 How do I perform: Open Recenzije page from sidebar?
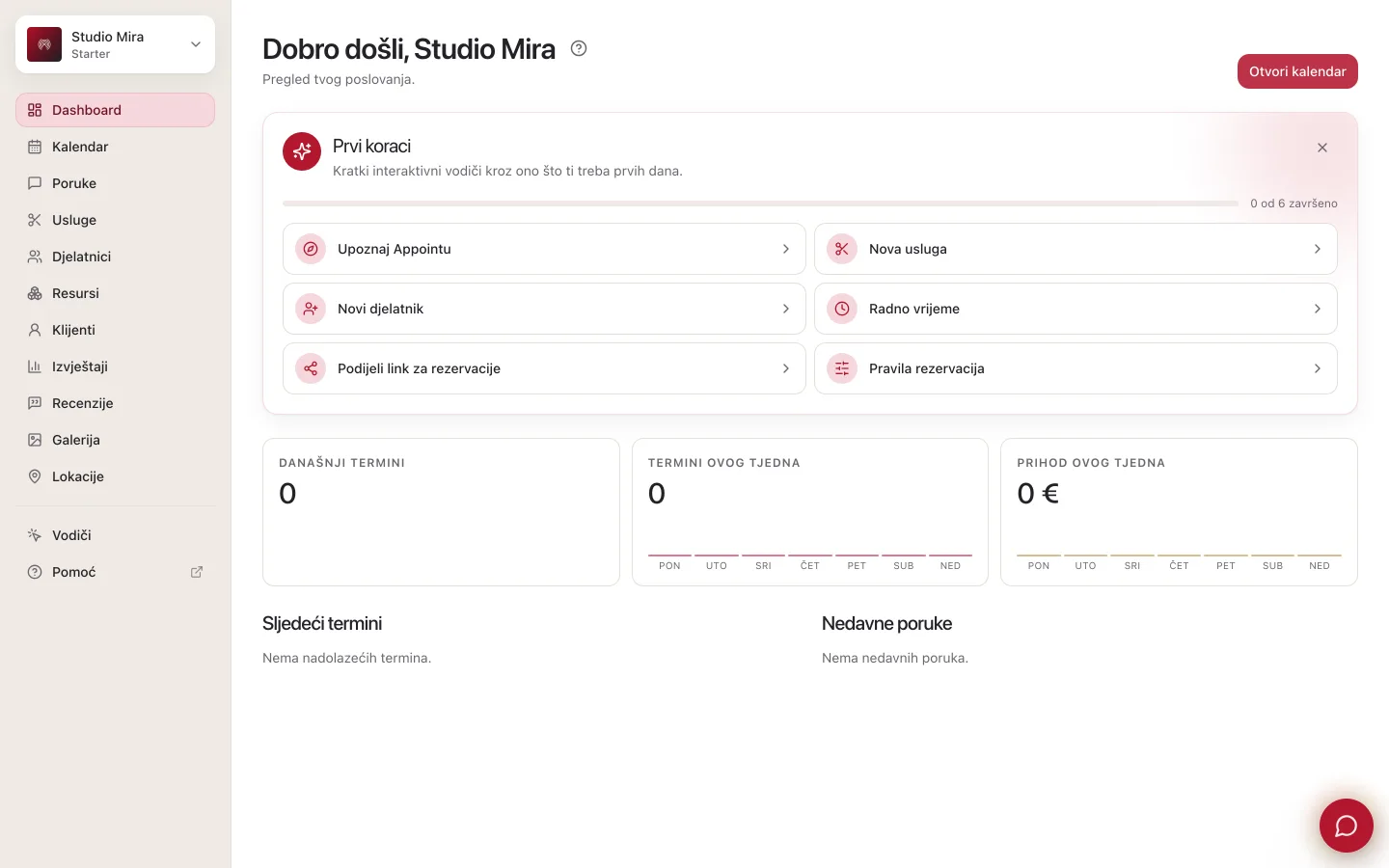coord(115,403)
